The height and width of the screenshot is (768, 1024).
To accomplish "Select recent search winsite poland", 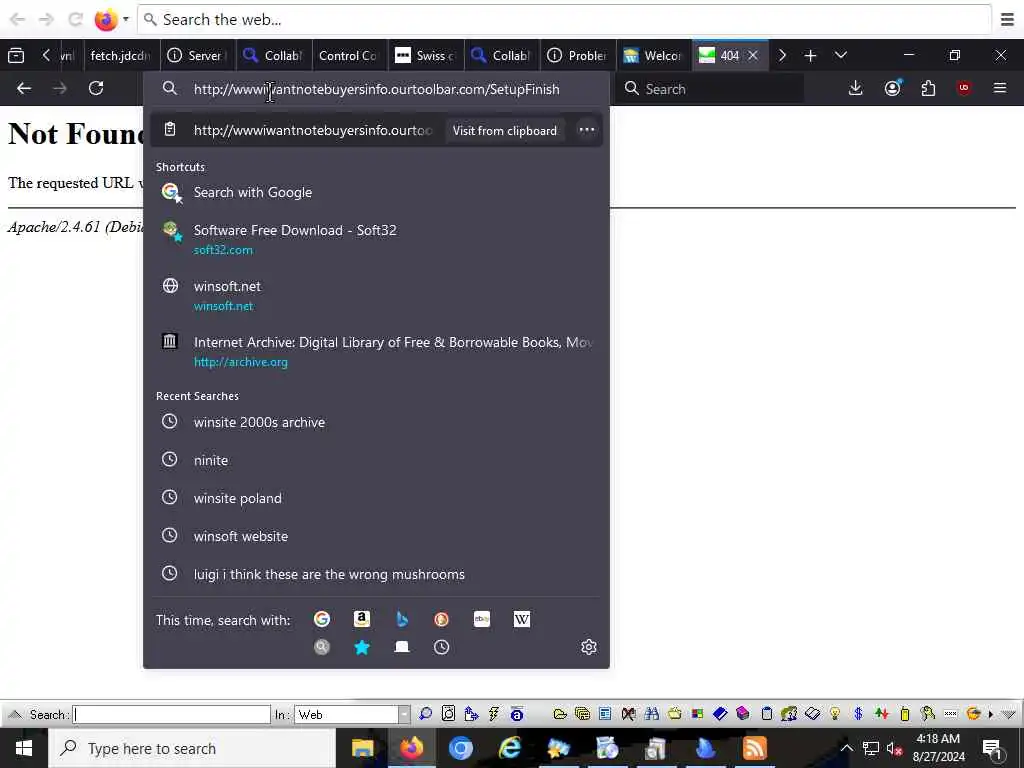I will (376, 498).
